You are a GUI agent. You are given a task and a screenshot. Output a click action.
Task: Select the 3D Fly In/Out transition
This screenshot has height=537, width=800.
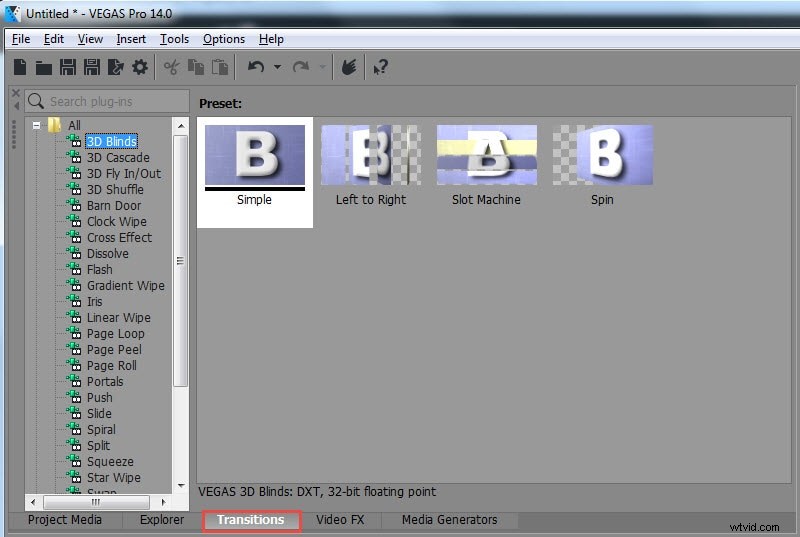tap(124, 173)
